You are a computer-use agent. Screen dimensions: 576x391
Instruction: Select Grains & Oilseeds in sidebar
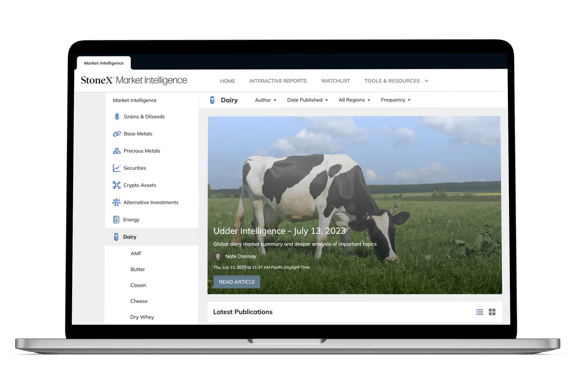(144, 116)
